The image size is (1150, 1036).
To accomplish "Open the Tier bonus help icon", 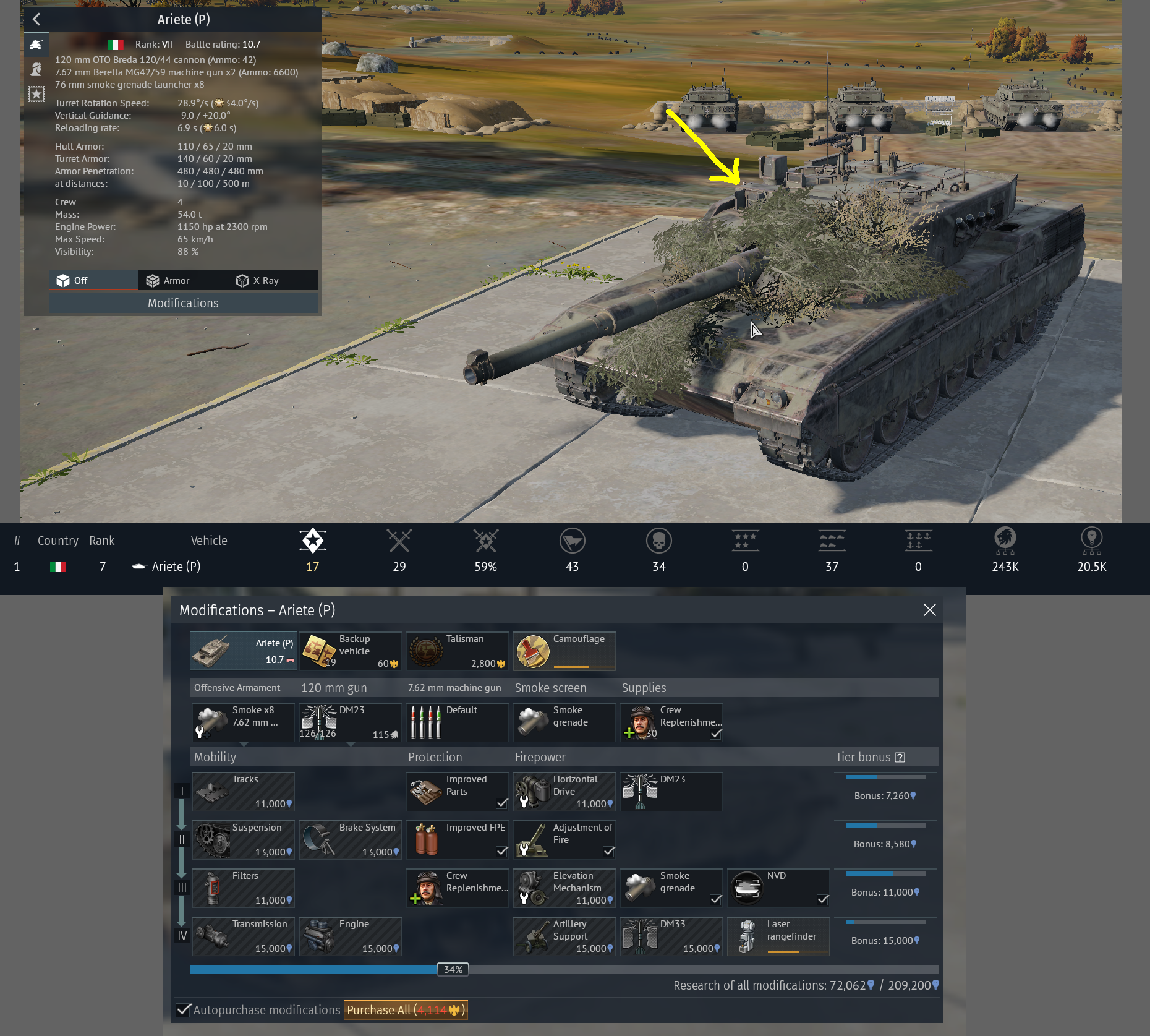I will tap(900, 757).
